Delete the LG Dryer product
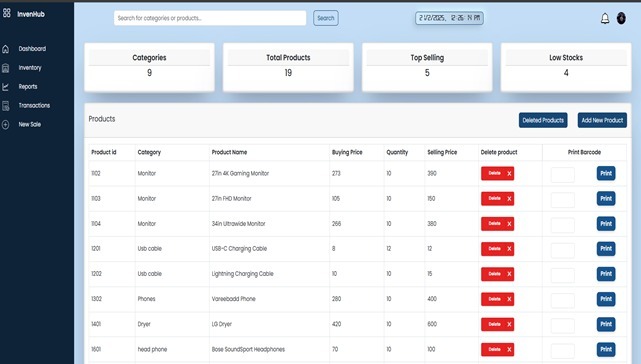Screen dimensions: 641x364 (498, 324)
